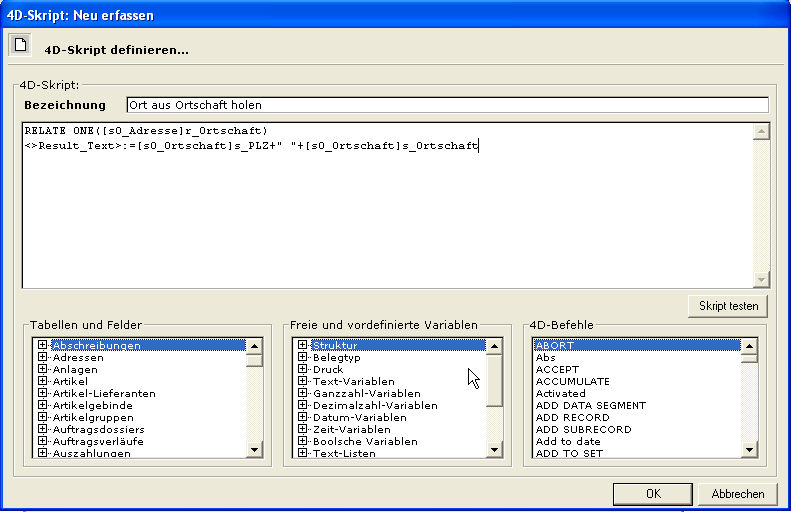
Task: Click into the Bezeichnung text field
Action: point(446,105)
